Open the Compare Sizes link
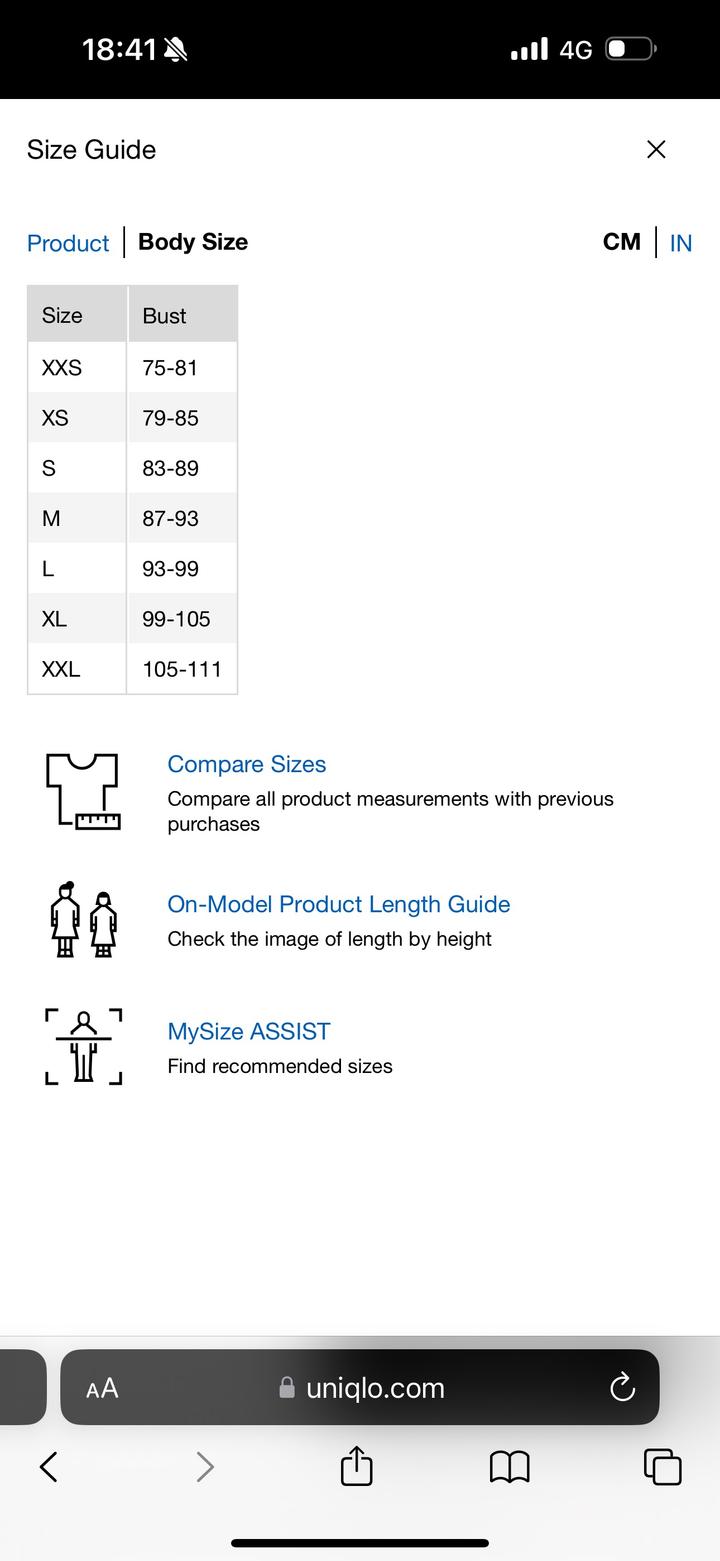Image resolution: width=720 pixels, height=1561 pixels. [247, 764]
